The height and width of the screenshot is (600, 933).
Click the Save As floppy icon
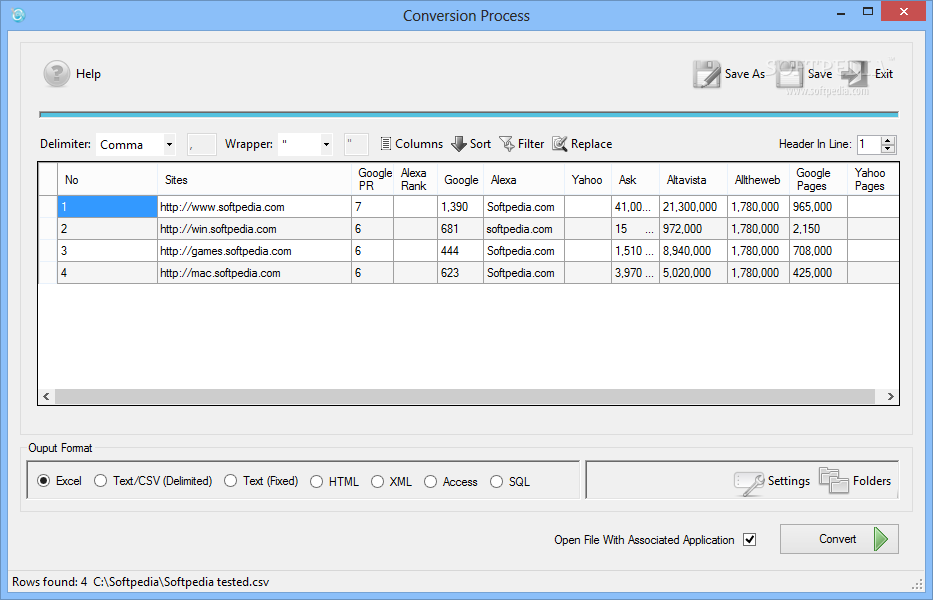click(x=706, y=74)
